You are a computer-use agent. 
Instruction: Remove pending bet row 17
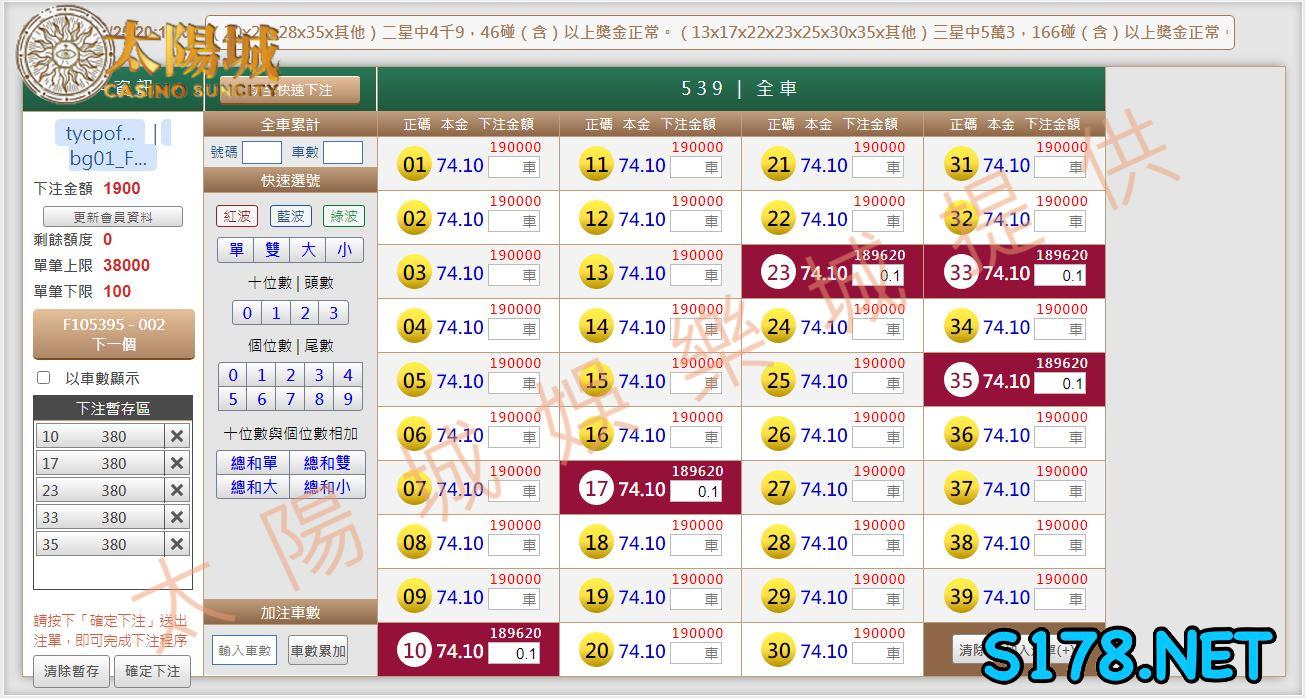pyautogui.click(x=177, y=463)
